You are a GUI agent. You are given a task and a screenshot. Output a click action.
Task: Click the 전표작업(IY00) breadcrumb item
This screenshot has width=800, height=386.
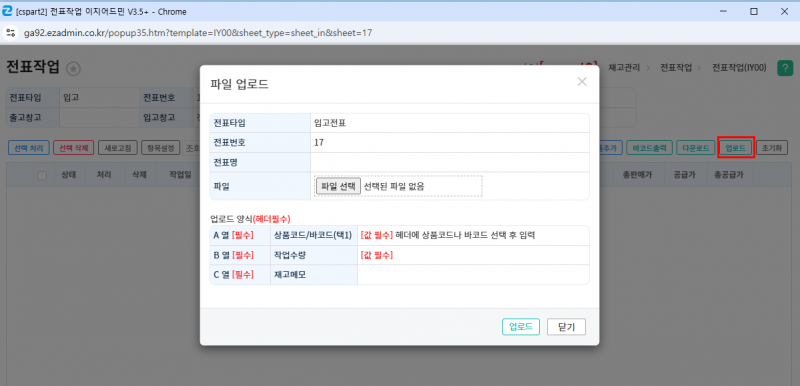[739, 68]
